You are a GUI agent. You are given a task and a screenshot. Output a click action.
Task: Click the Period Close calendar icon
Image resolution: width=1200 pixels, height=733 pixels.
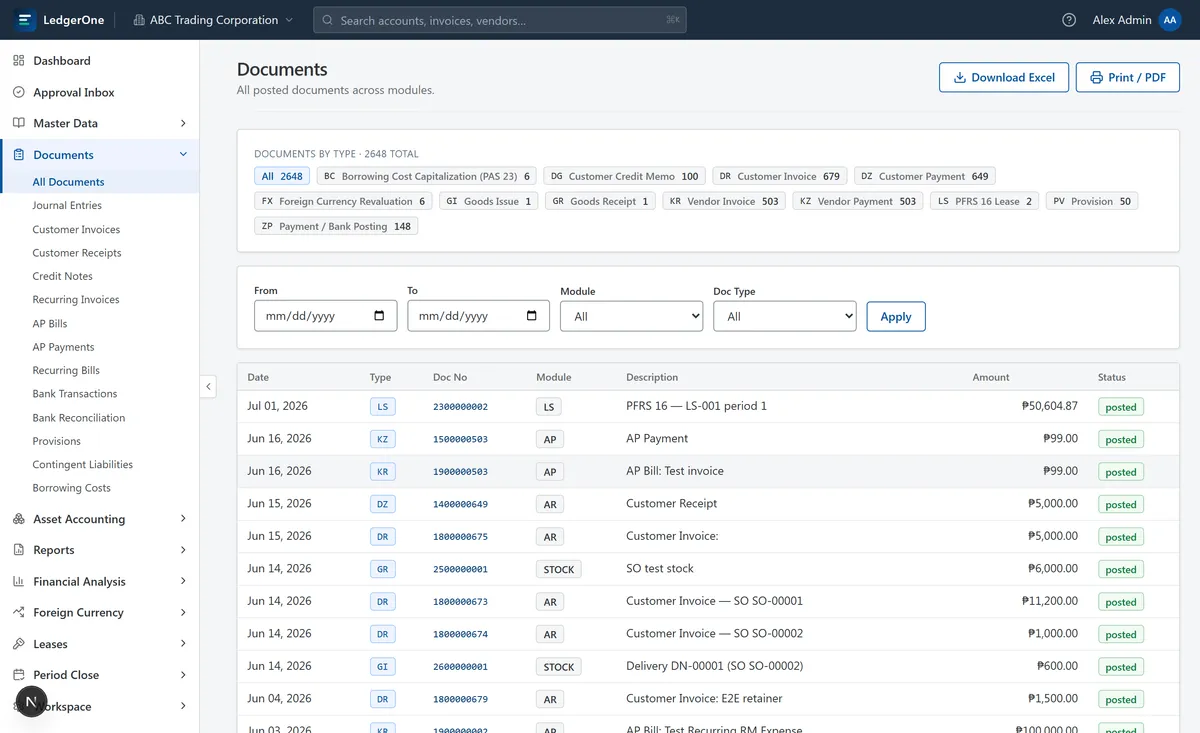pos(18,675)
